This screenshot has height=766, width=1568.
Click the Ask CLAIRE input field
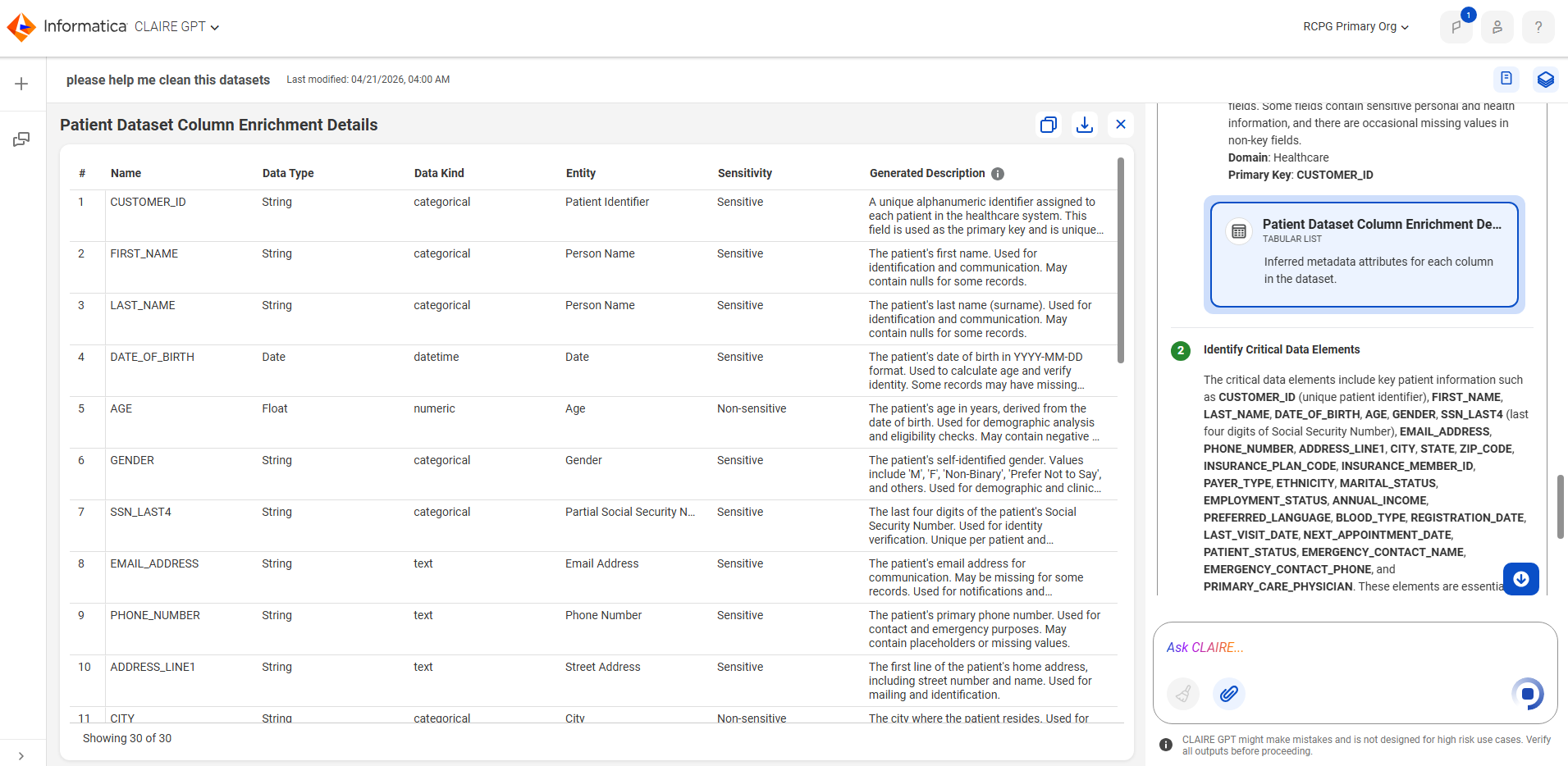coord(1354,648)
